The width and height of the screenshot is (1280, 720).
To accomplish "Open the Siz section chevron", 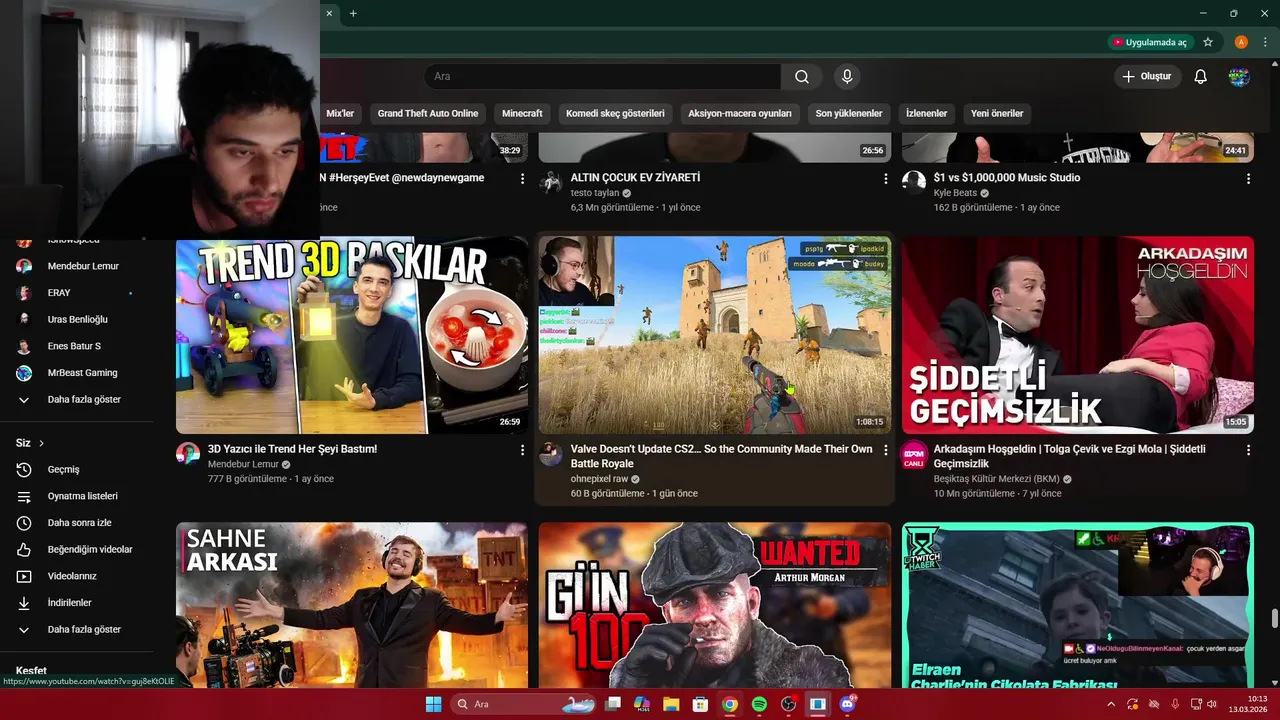I will (x=41, y=443).
